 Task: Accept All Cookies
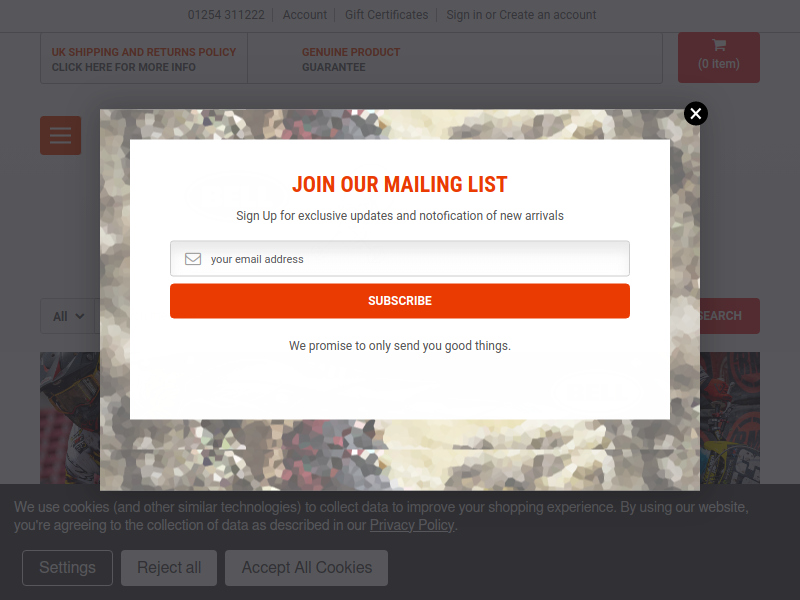(x=307, y=567)
